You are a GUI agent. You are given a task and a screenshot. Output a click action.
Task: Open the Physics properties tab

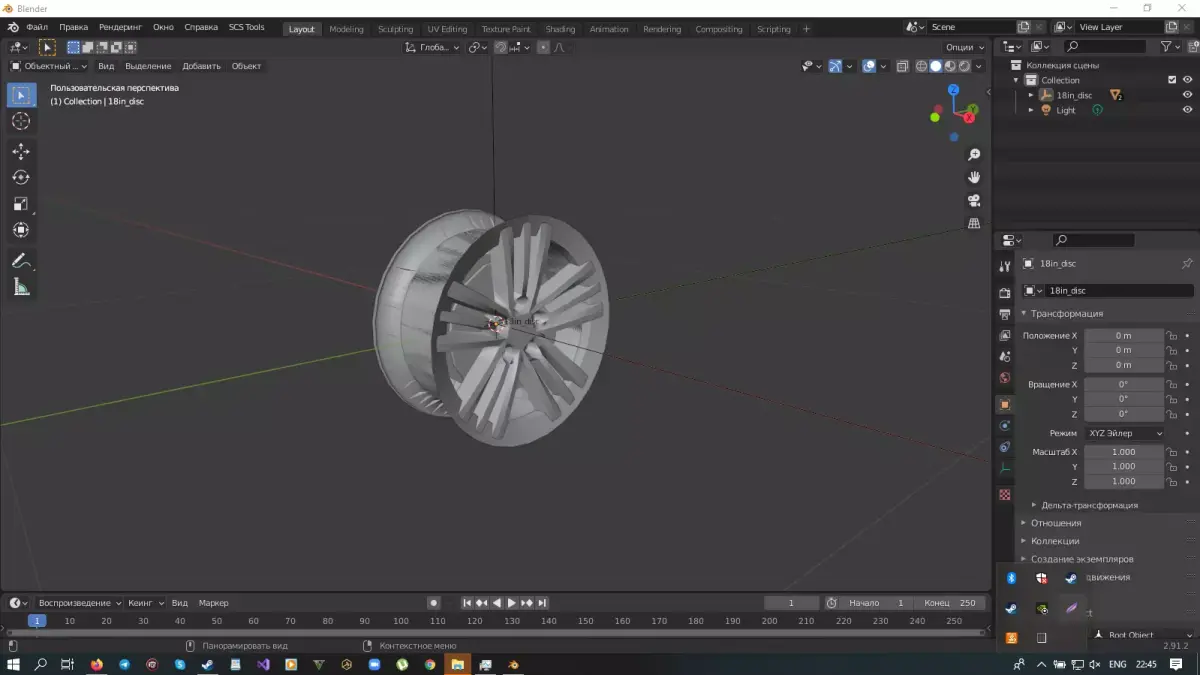click(x=1005, y=425)
